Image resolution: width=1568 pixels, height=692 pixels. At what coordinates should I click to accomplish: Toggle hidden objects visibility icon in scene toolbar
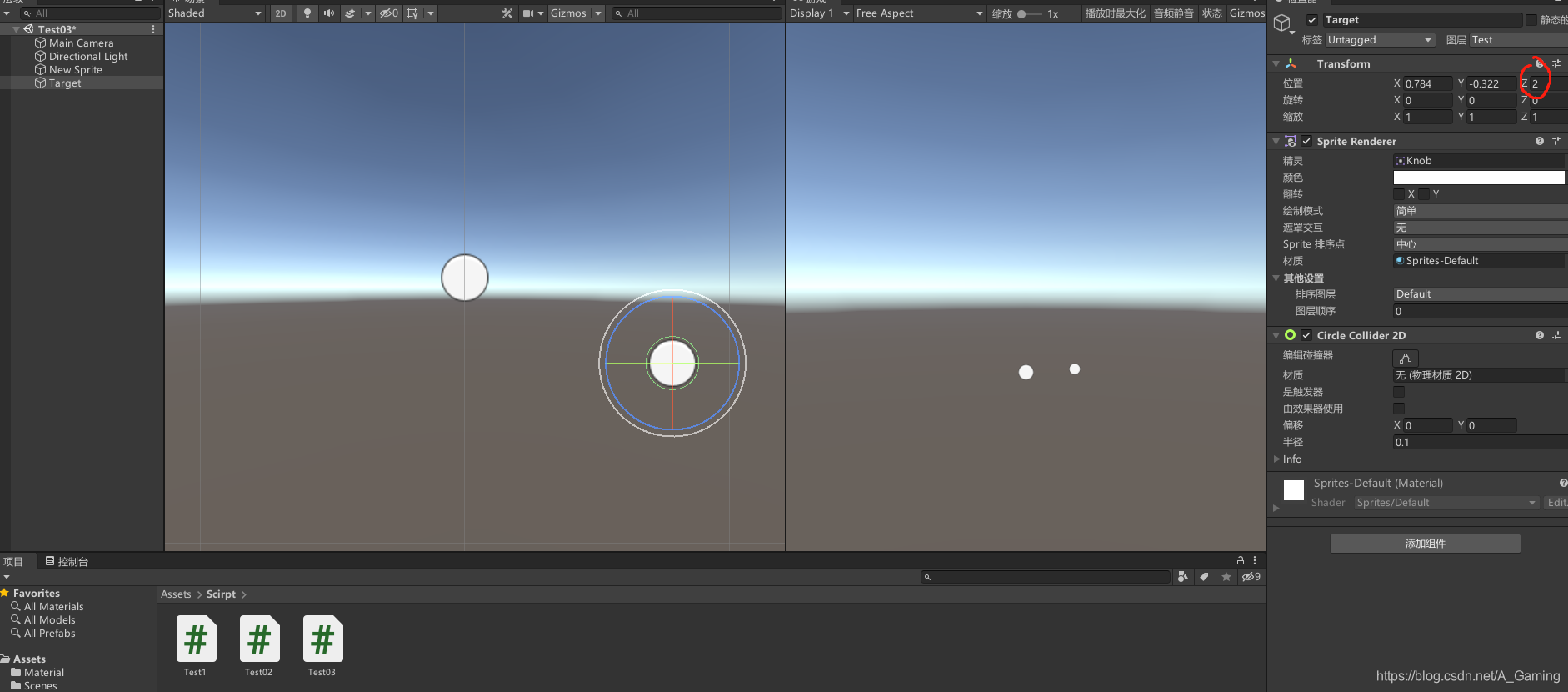(x=389, y=13)
